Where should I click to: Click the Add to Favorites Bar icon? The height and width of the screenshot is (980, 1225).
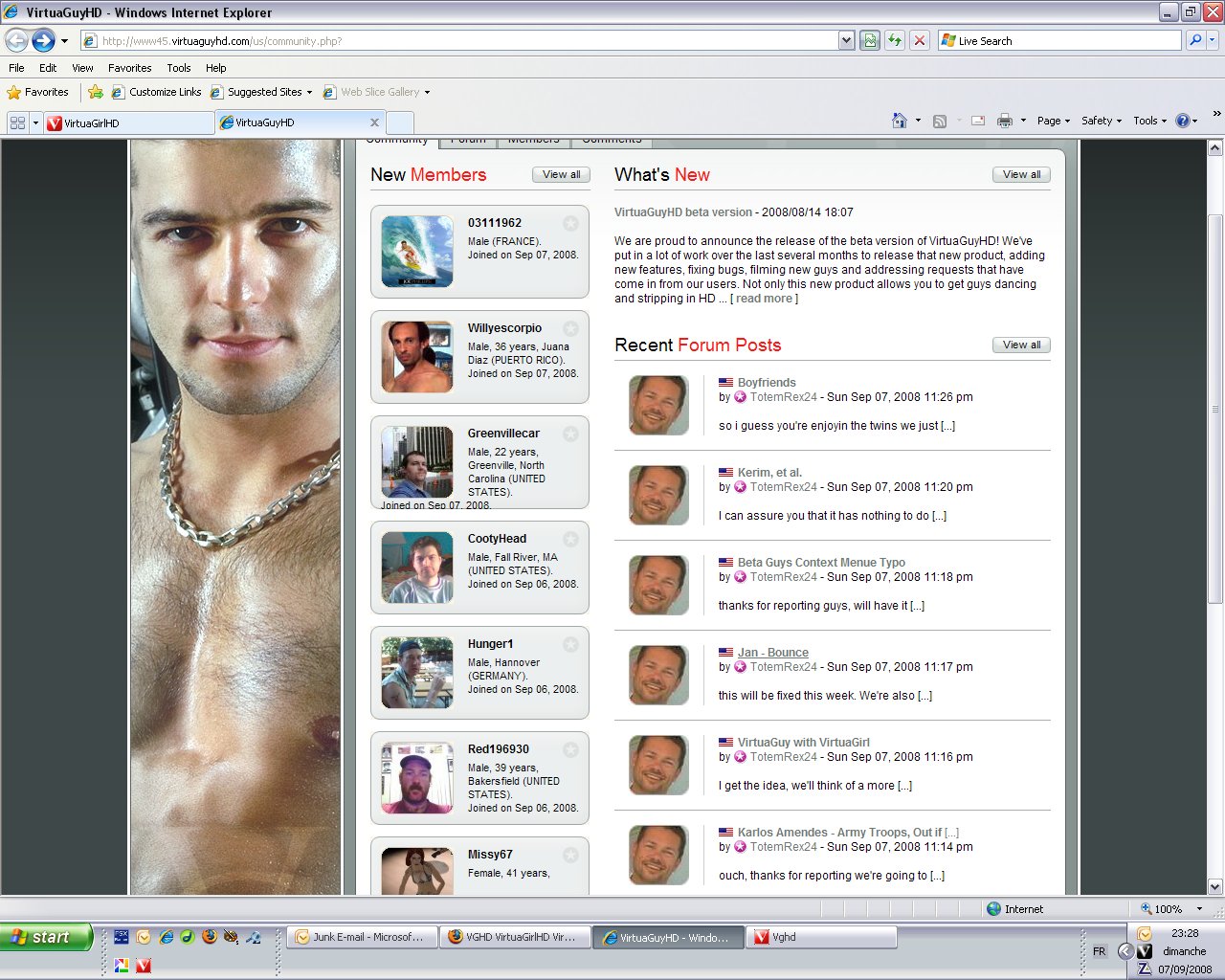[96, 92]
